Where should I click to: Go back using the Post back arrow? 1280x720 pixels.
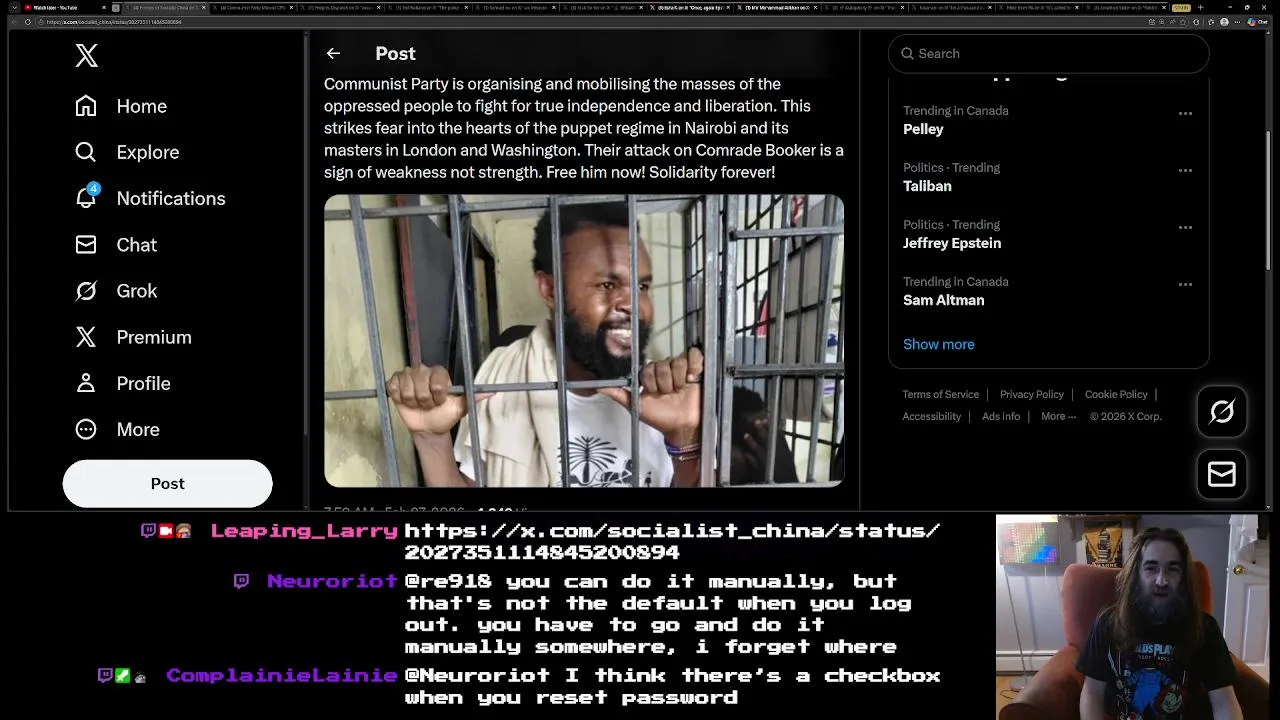point(333,53)
